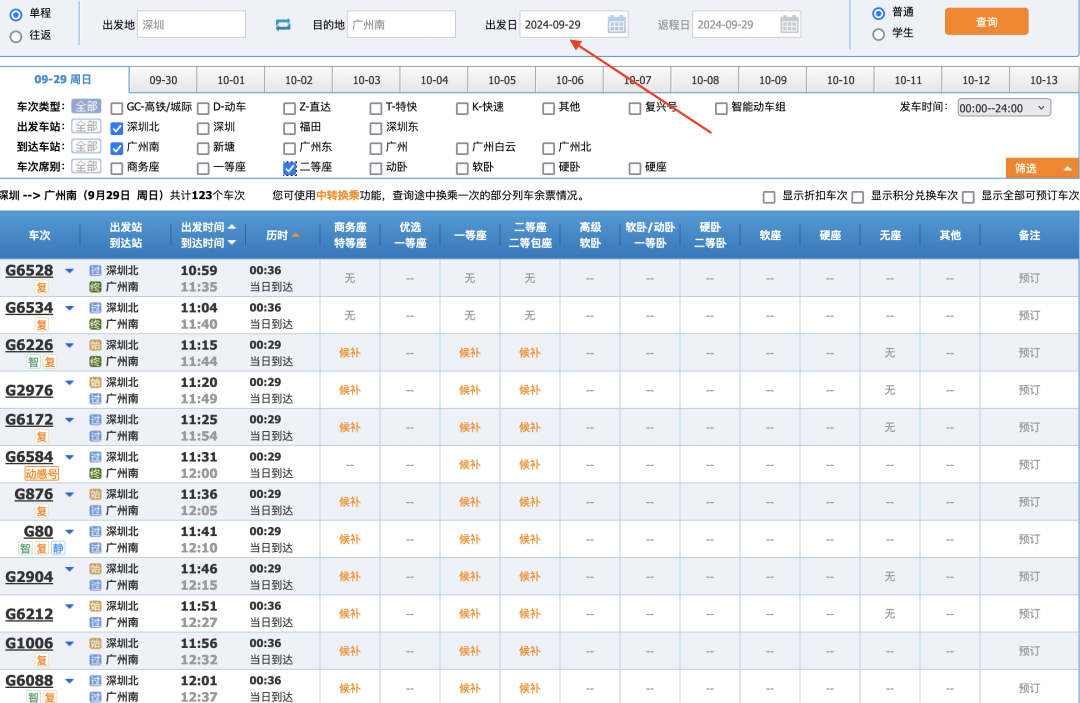Image resolution: width=1080 pixels, height=703 pixels.
Task: Collapse the 筛选 filter panel
Action: 1042,168
